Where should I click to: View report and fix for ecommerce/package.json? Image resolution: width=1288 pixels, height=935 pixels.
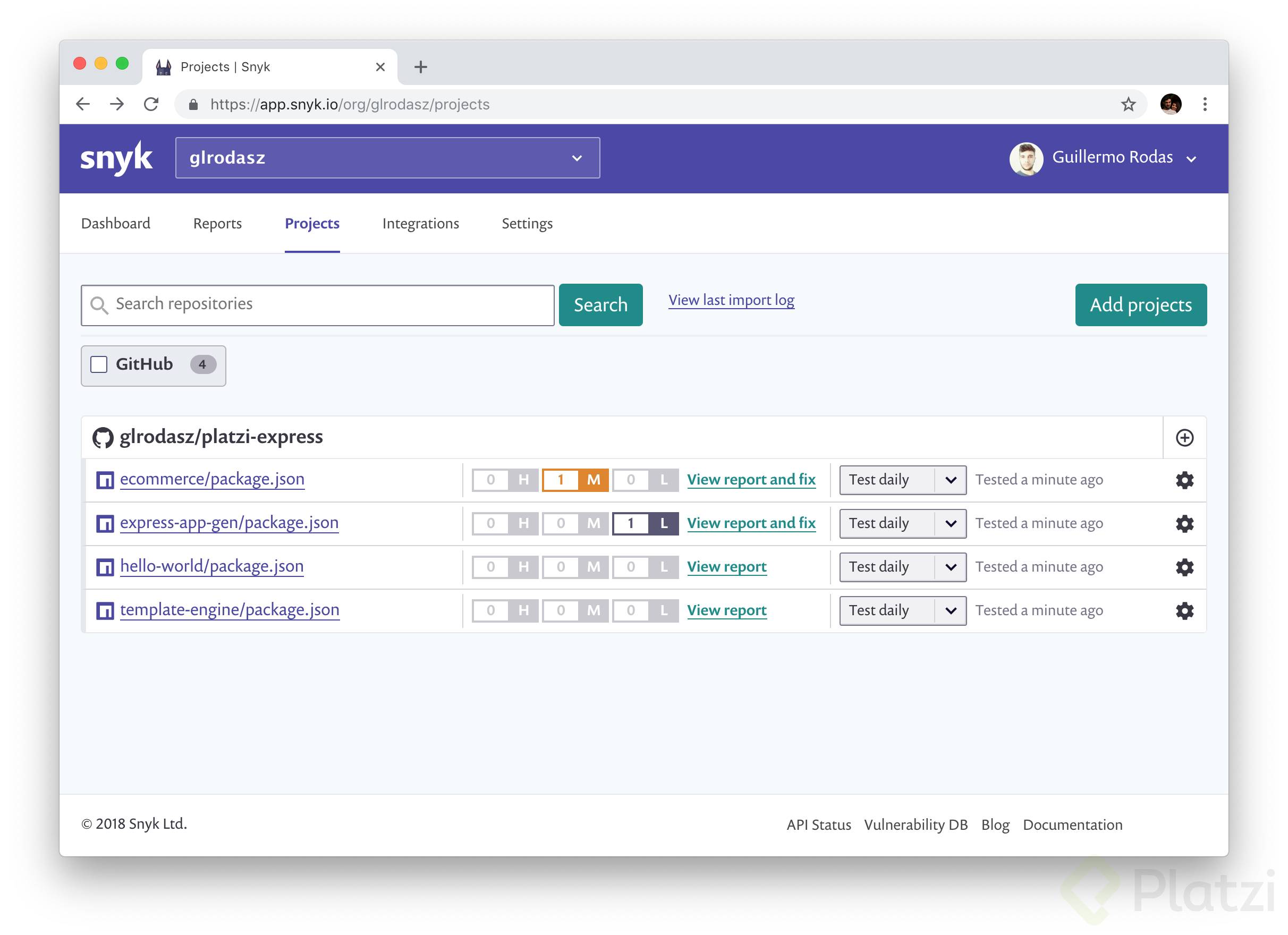(751, 480)
